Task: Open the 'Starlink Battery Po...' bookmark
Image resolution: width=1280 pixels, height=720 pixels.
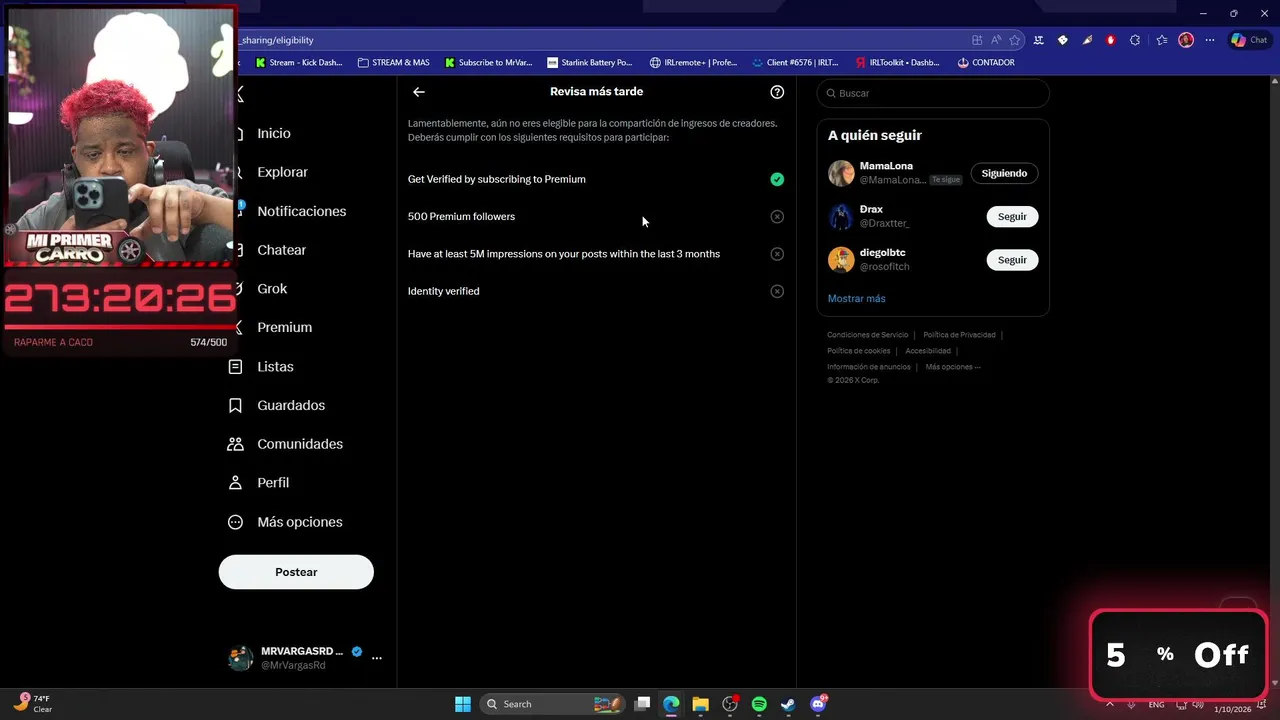Action: tap(590, 62)
